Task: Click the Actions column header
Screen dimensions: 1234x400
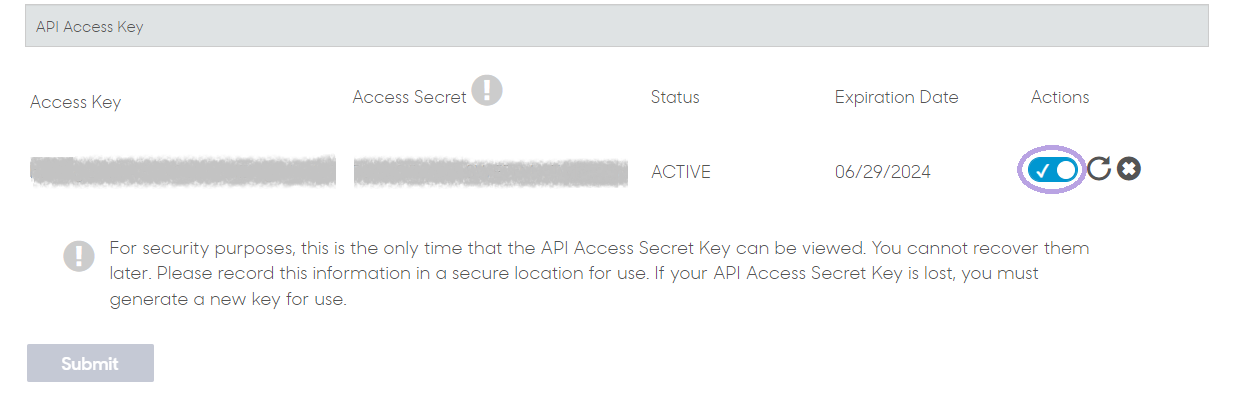Action: click(1060, 97)
